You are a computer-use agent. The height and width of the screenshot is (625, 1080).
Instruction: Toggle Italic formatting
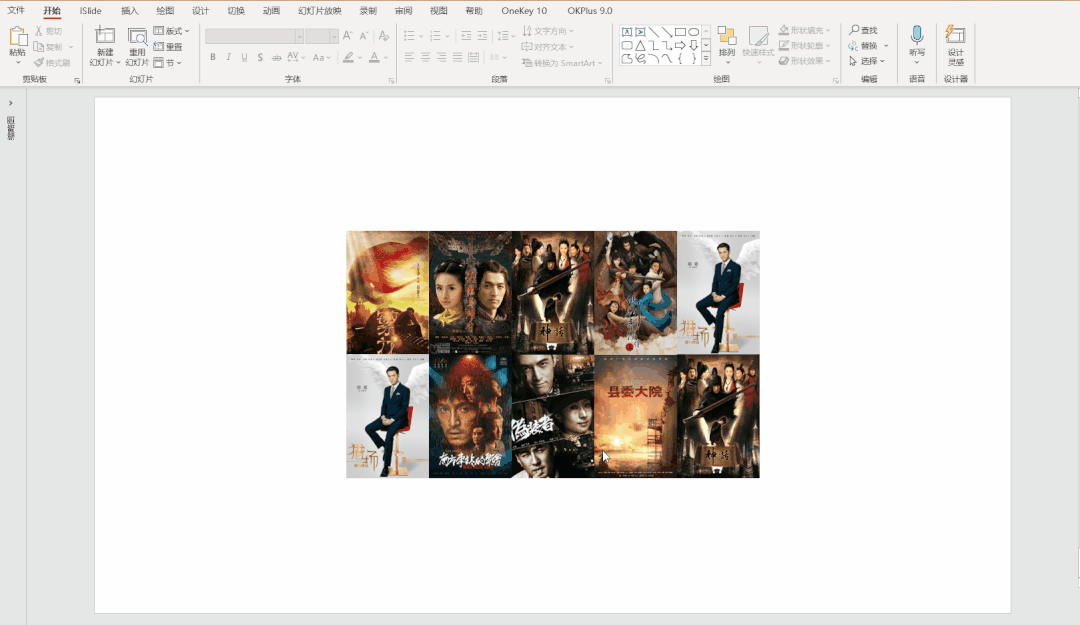229,57
